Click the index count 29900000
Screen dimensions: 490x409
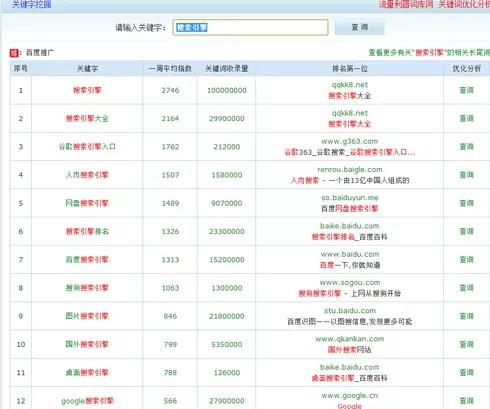[227, 119]
